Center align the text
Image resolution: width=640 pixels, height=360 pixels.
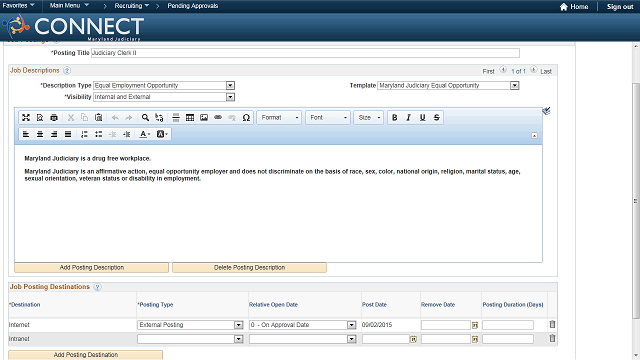point(40,134)
